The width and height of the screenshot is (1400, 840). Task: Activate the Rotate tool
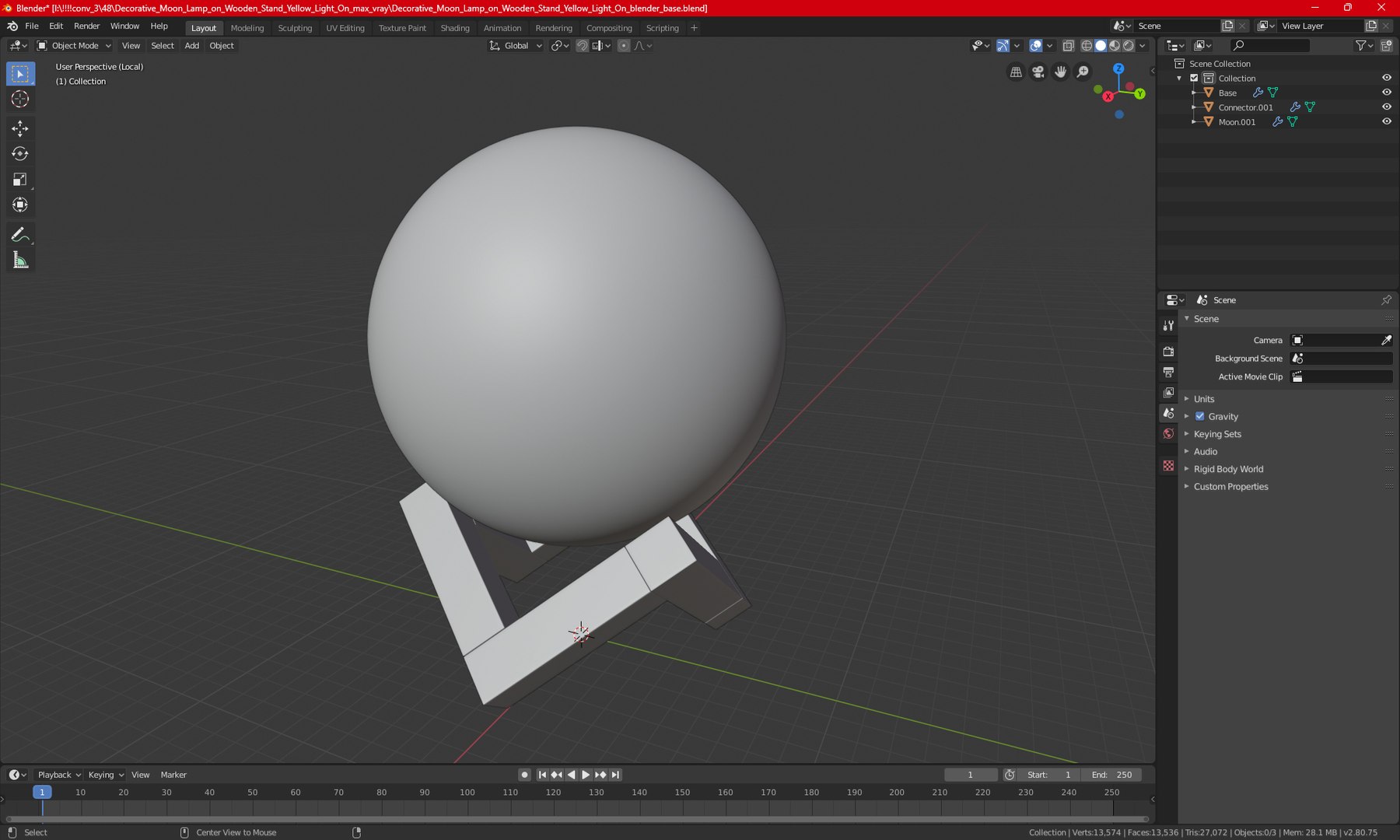point(20,154)
